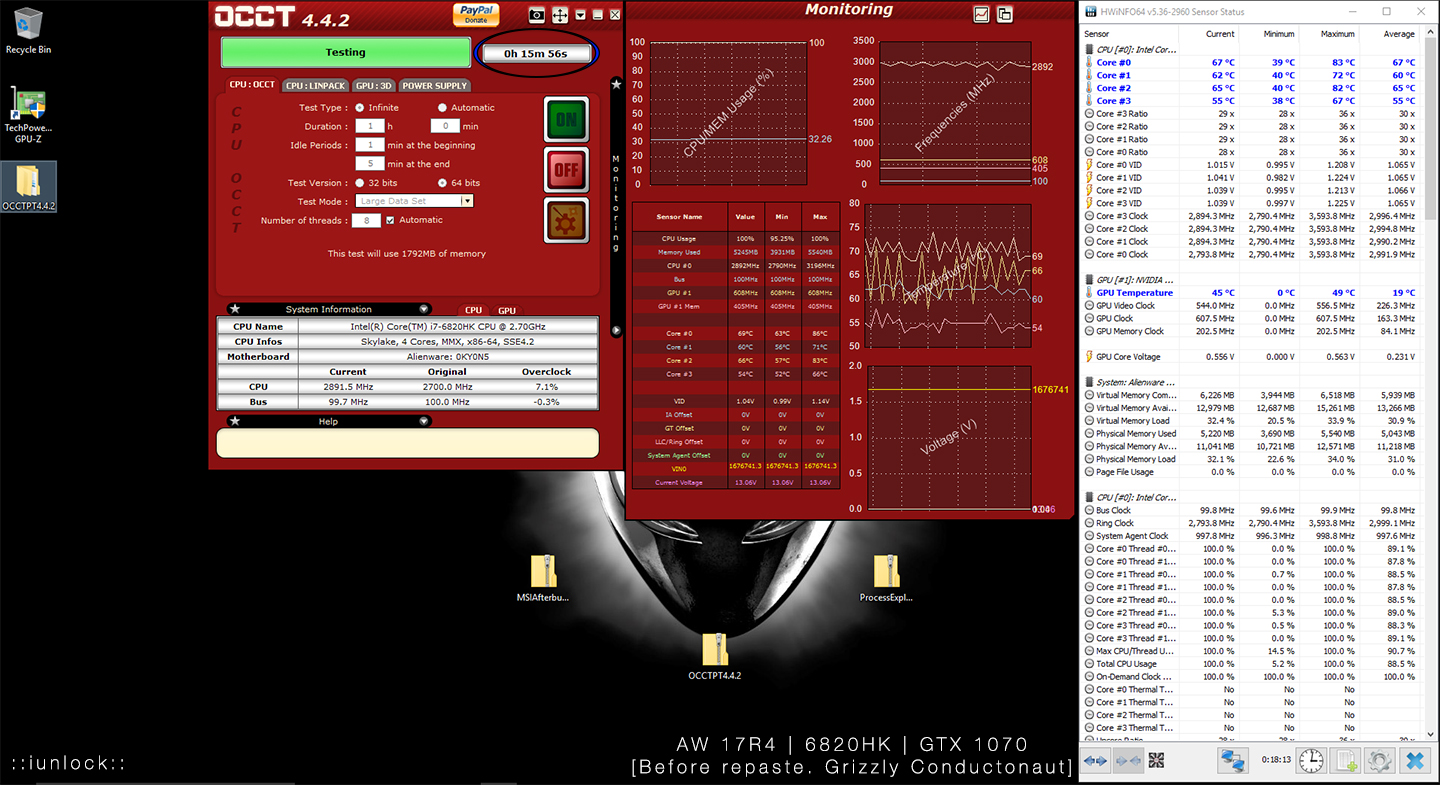Image resolution: width=1440 pixels, height=785 pixels.
Task: Open the OCCT title bar down-arrow menu
Action: (x=580, y=15)
